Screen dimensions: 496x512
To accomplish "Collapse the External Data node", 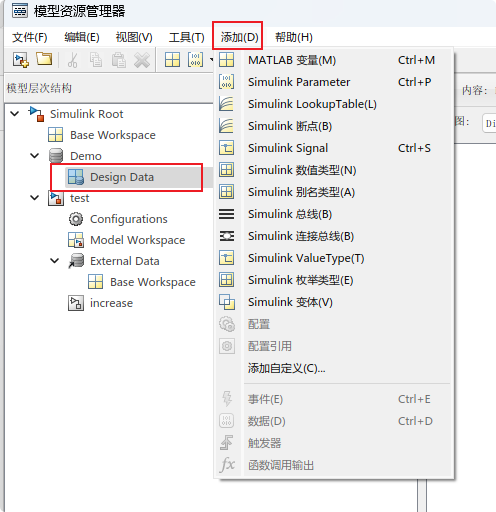I will [x=55, y=261].
